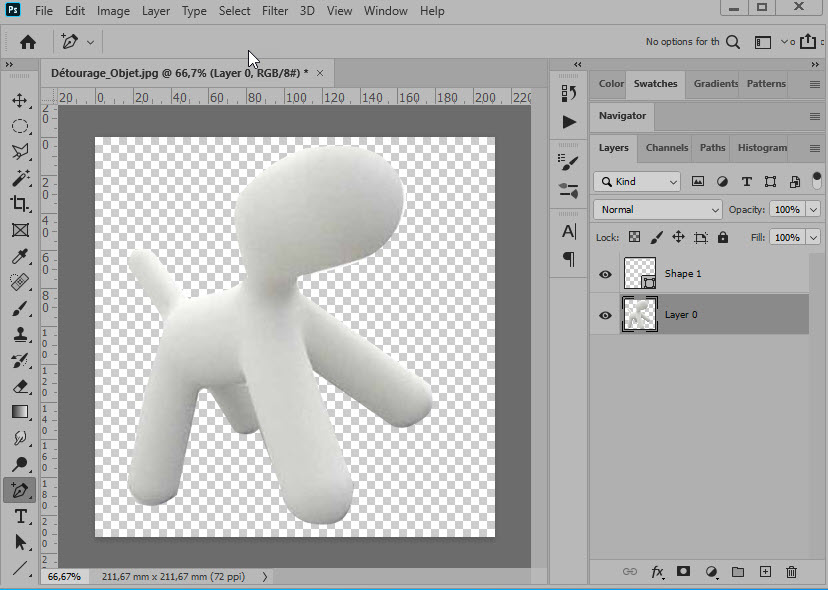The height and width of the screenshot is (590, 828).
Task: Close the Détourage_Objet.jpg document tab
Action: (x=320, y=73)
